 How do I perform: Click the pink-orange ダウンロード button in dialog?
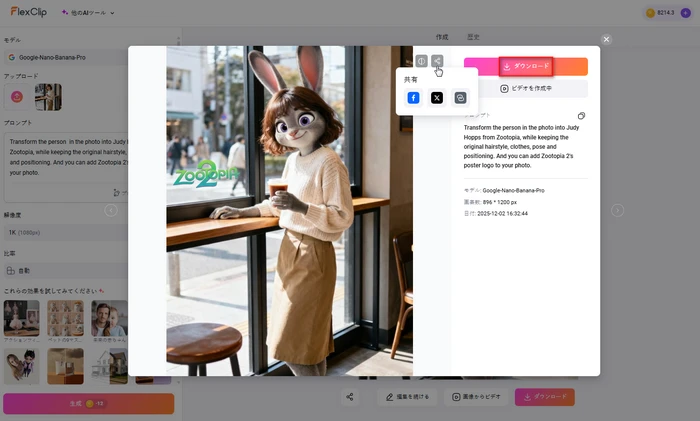coord(526,67)
